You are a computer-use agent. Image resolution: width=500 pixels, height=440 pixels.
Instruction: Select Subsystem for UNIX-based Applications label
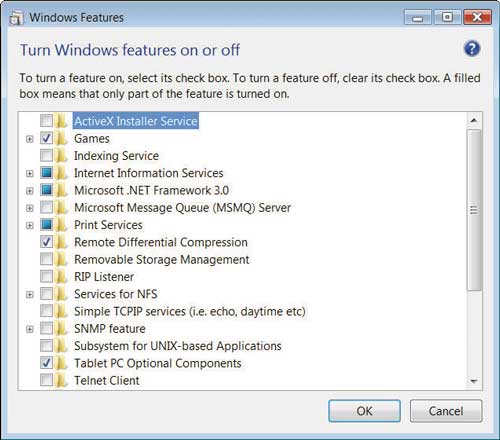click(x=178, y=346)
